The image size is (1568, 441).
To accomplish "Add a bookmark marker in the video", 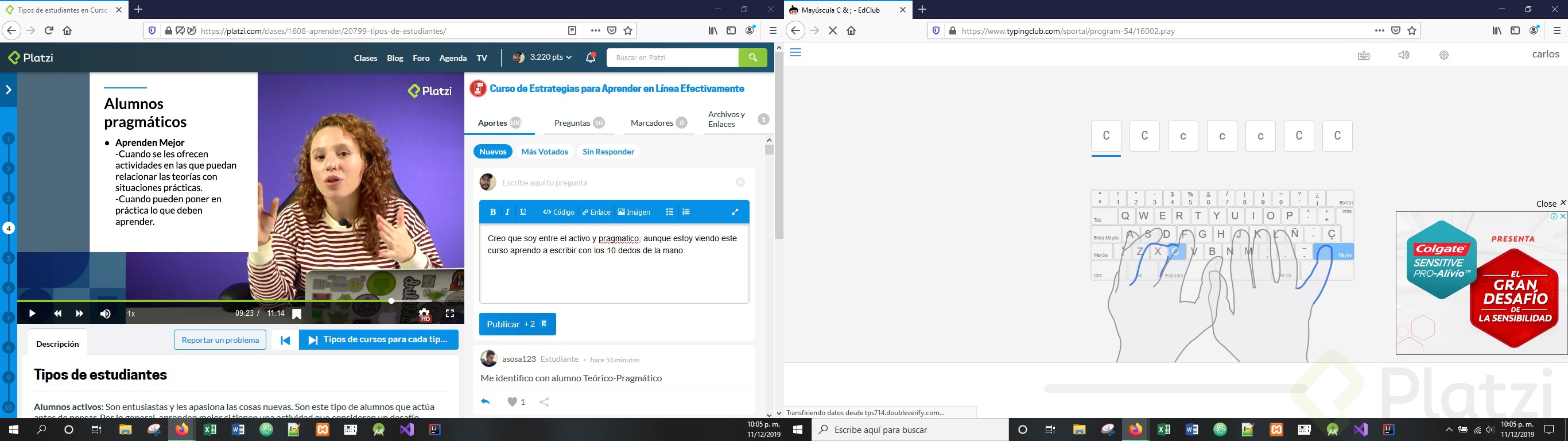I will (x=297, y=314).
